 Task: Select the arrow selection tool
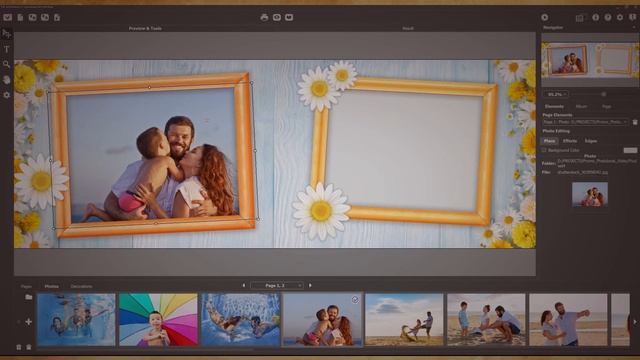click(x=7, y=34)
